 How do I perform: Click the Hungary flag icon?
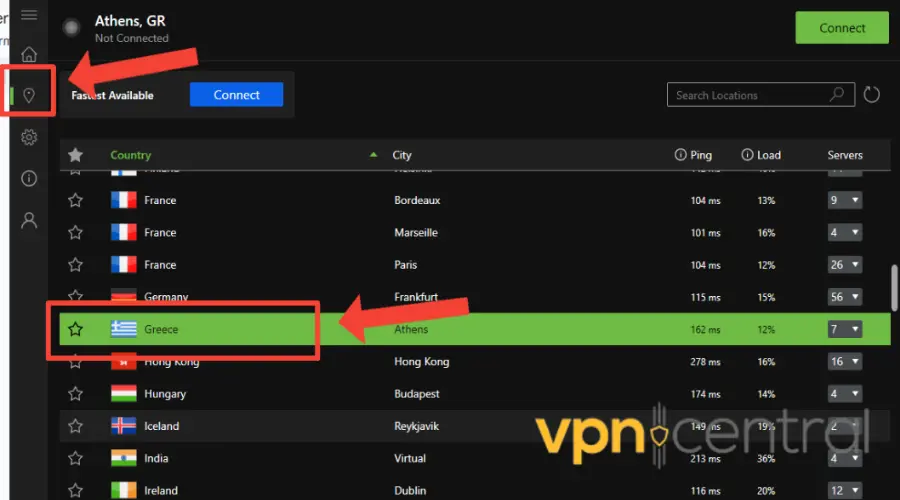[123, 394]
